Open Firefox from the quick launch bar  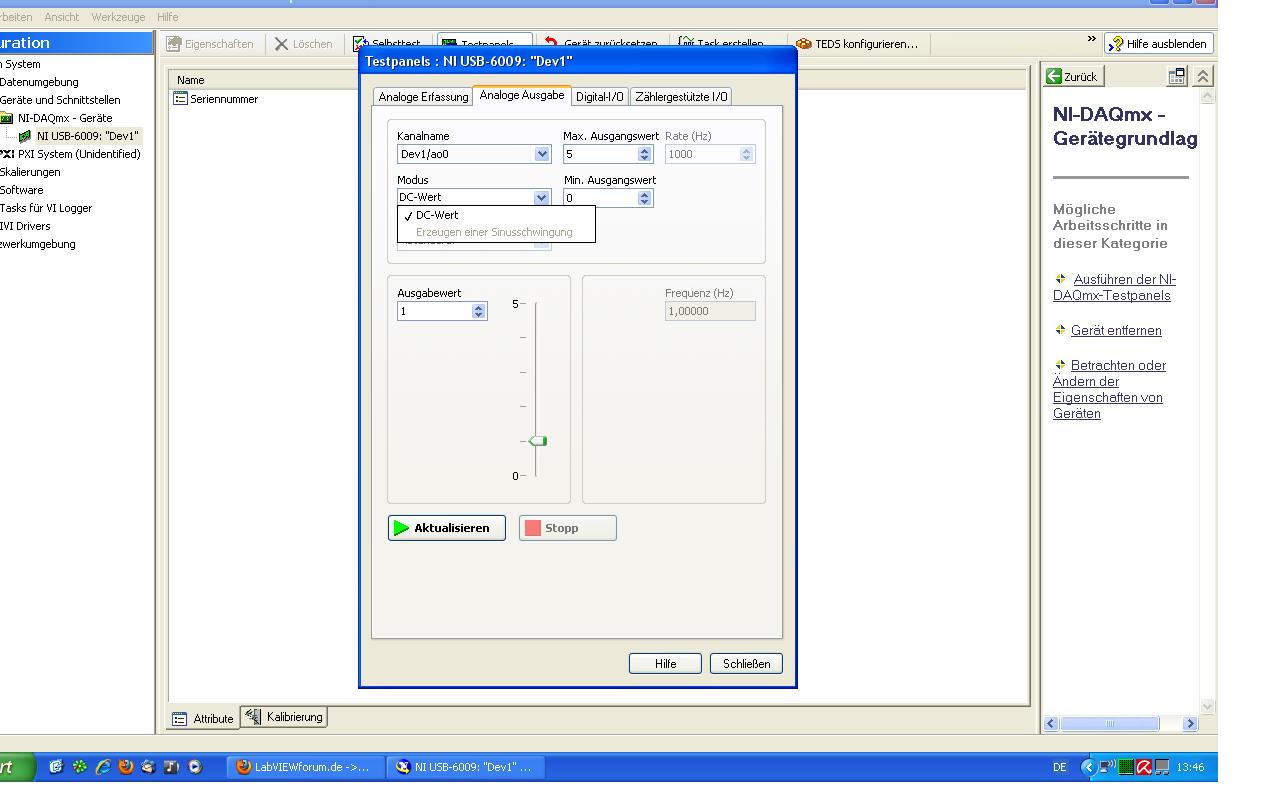[125, 767]
